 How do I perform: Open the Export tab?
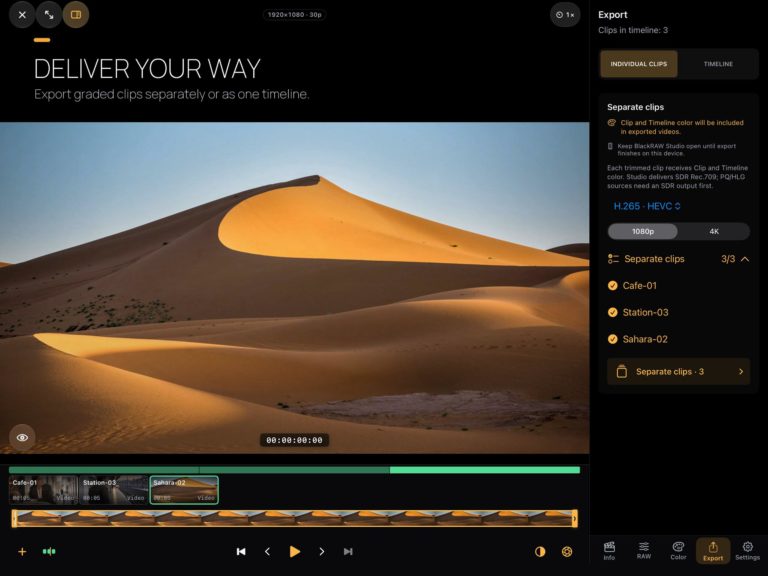pyautogui.click(x=713, y=551)
